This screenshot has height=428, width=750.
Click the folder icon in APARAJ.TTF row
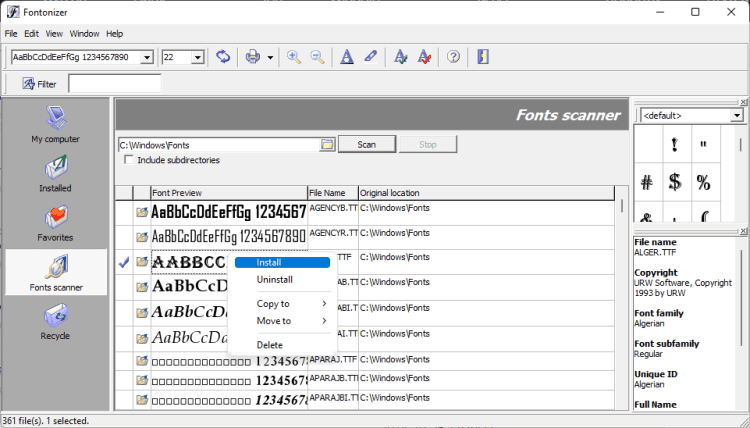[x=142, y=361]
